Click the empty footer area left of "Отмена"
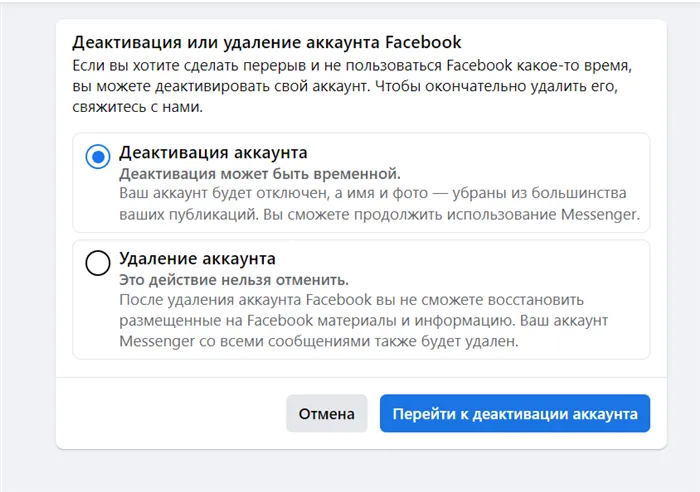700x492 pixels. pos(170,413)
